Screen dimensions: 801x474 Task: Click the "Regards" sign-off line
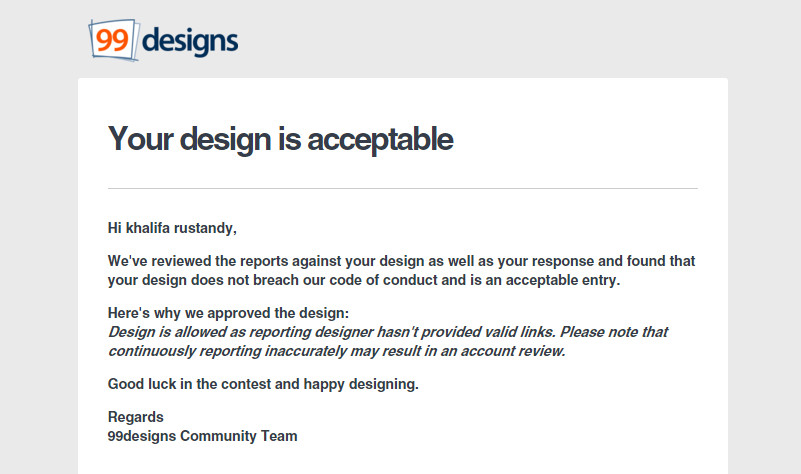135,417
